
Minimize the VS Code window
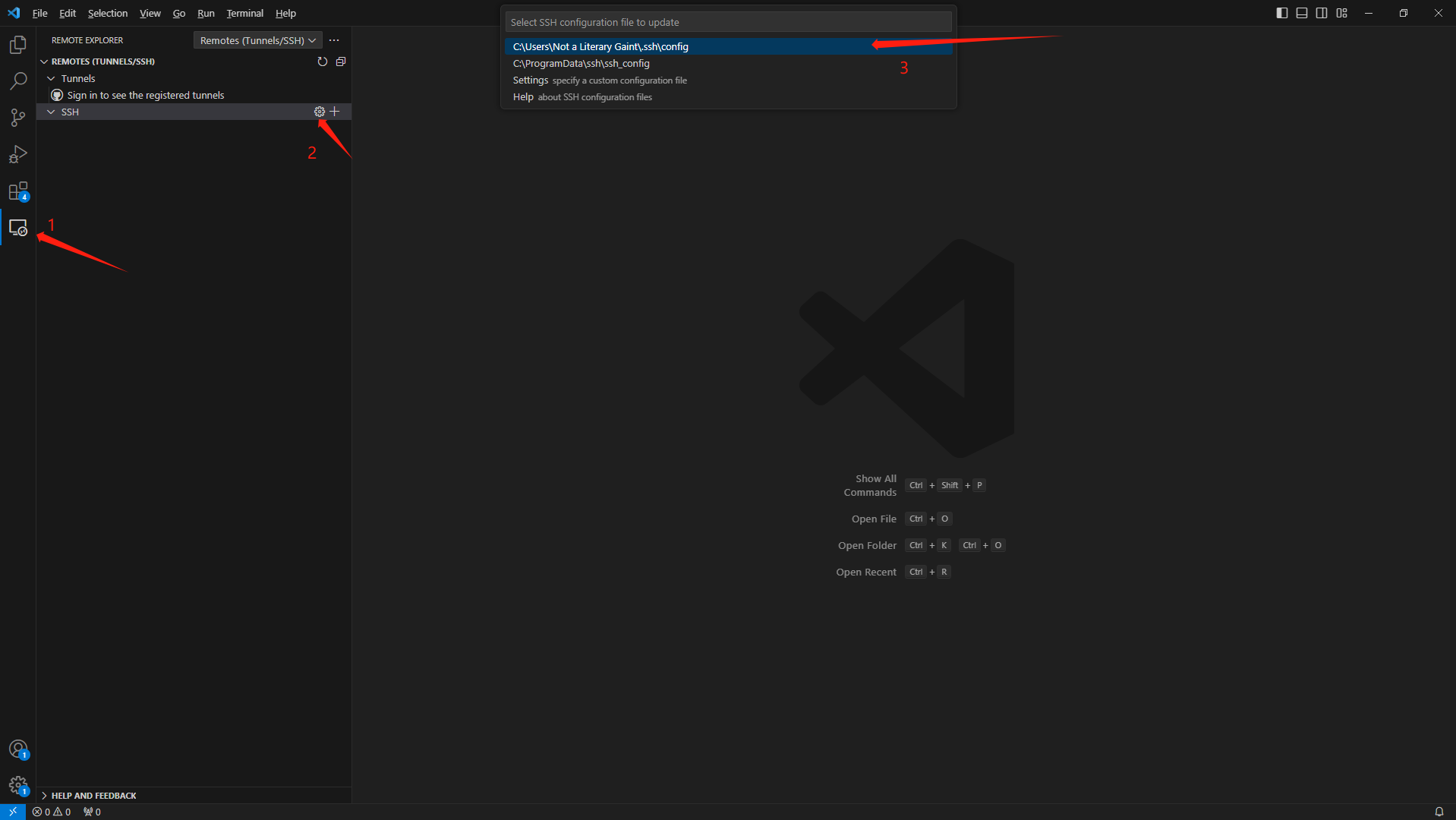tap(1369, 13)
